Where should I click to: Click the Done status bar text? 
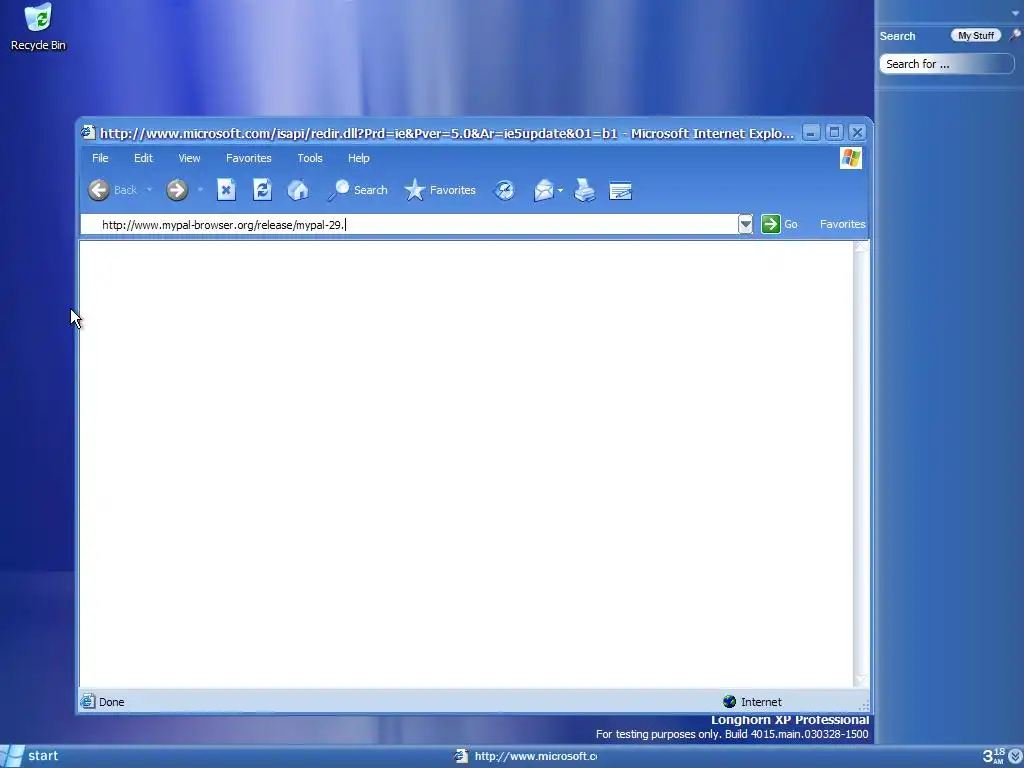click(x=112, y=702)
